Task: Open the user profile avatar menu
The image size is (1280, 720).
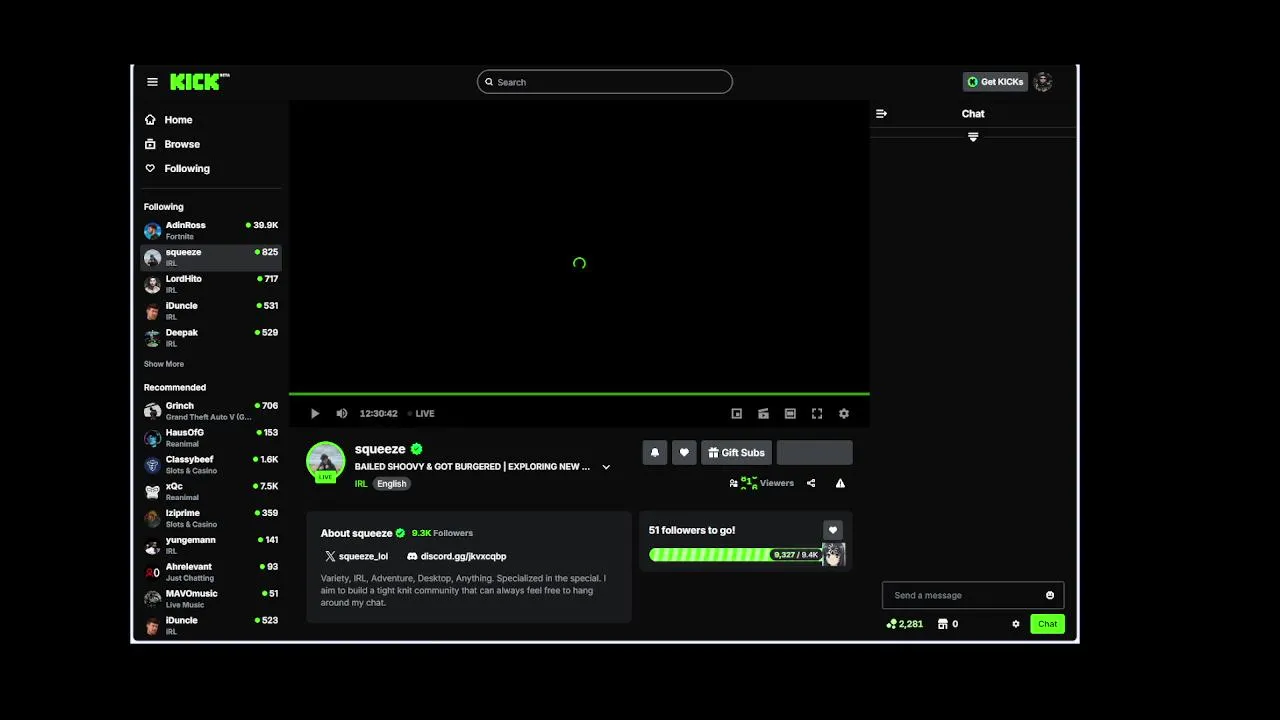Action: [1043, 82]
